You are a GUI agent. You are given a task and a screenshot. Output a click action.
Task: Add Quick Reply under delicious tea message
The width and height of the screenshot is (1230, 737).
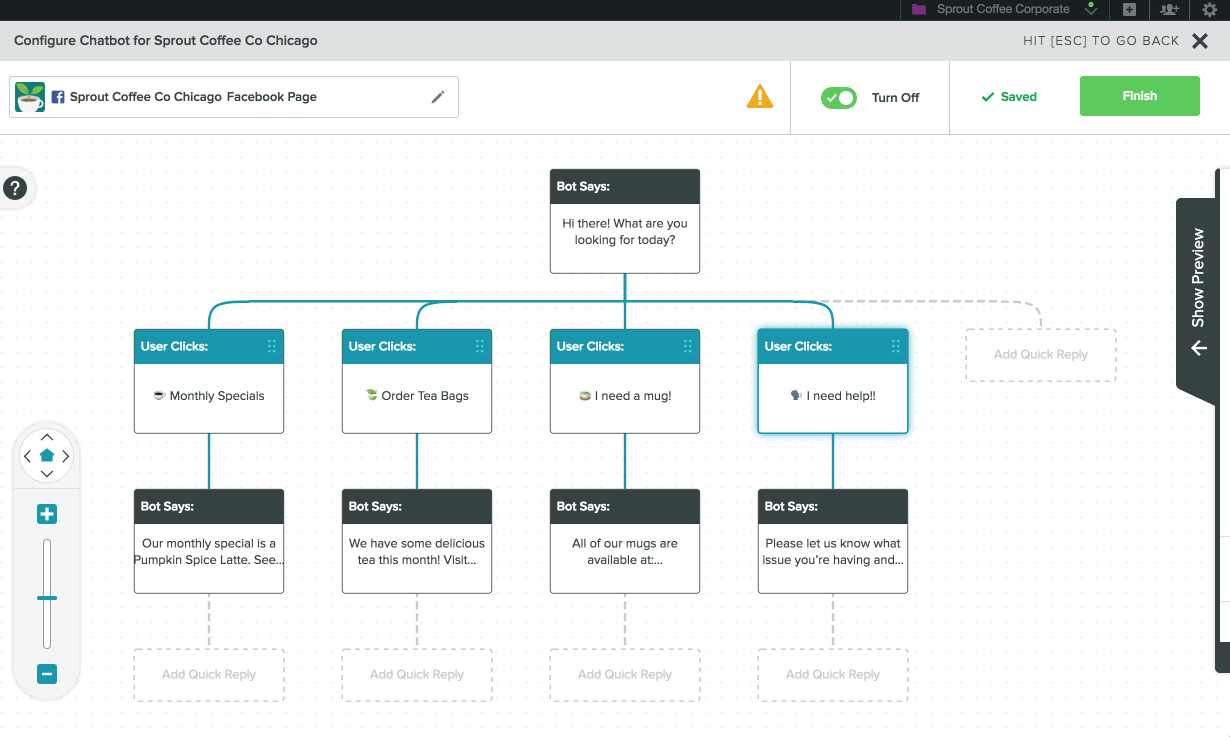[417, 674]
